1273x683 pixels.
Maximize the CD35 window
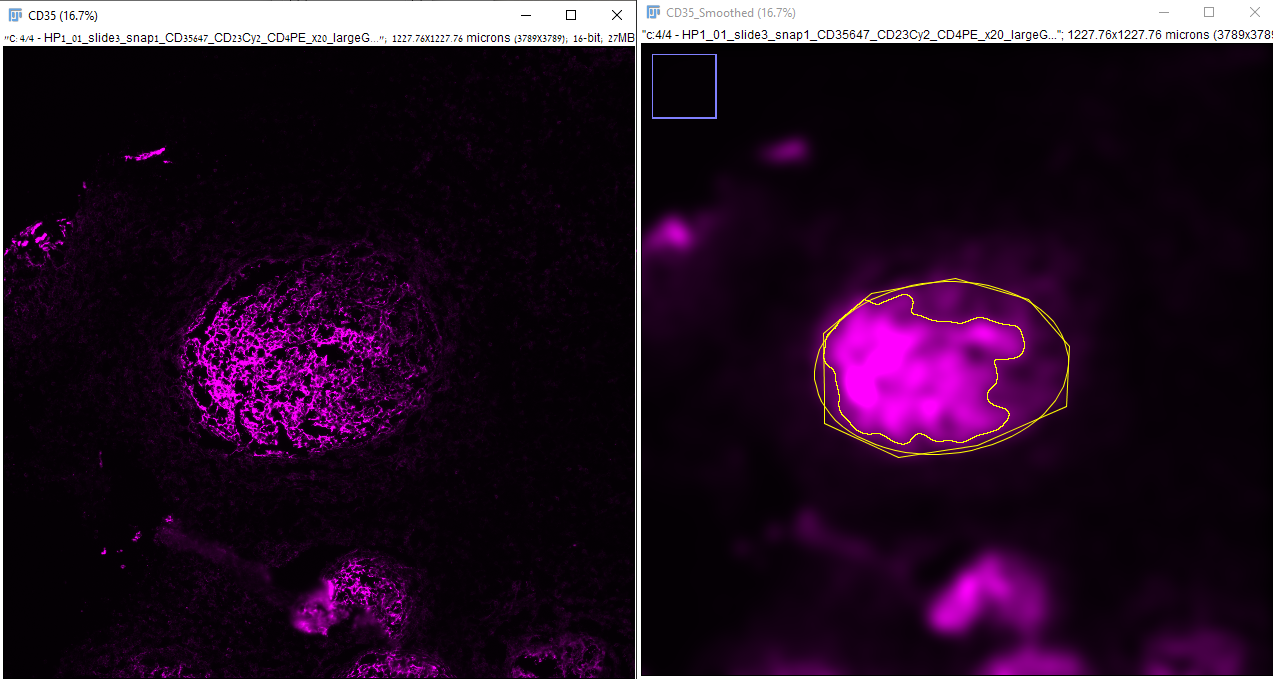pyautogui.click(x=571, y=15)
